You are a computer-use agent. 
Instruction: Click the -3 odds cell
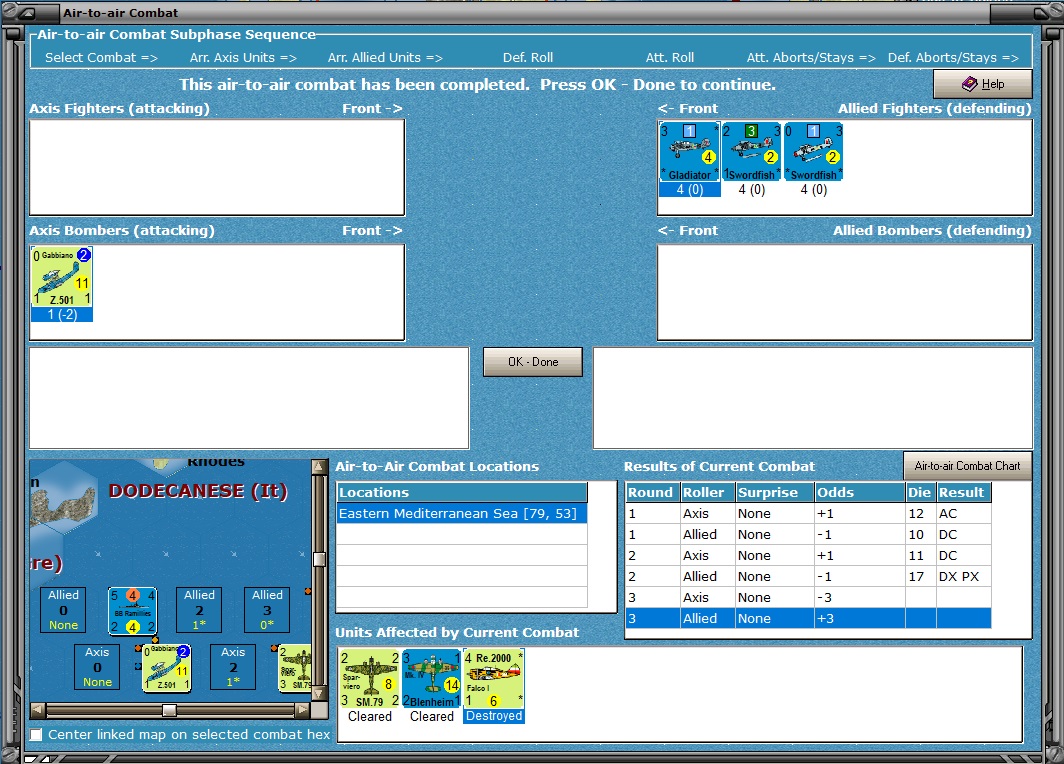coord(859,598)
